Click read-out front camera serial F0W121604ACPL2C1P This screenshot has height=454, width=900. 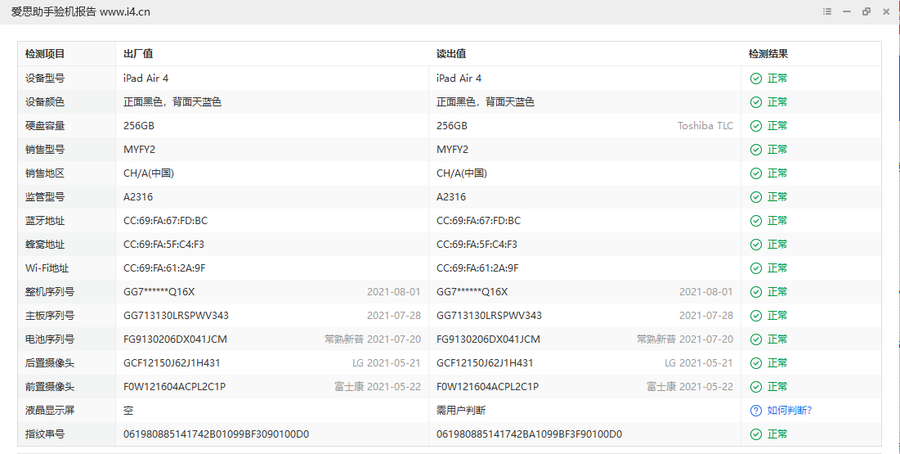click(x=487, y=387)
